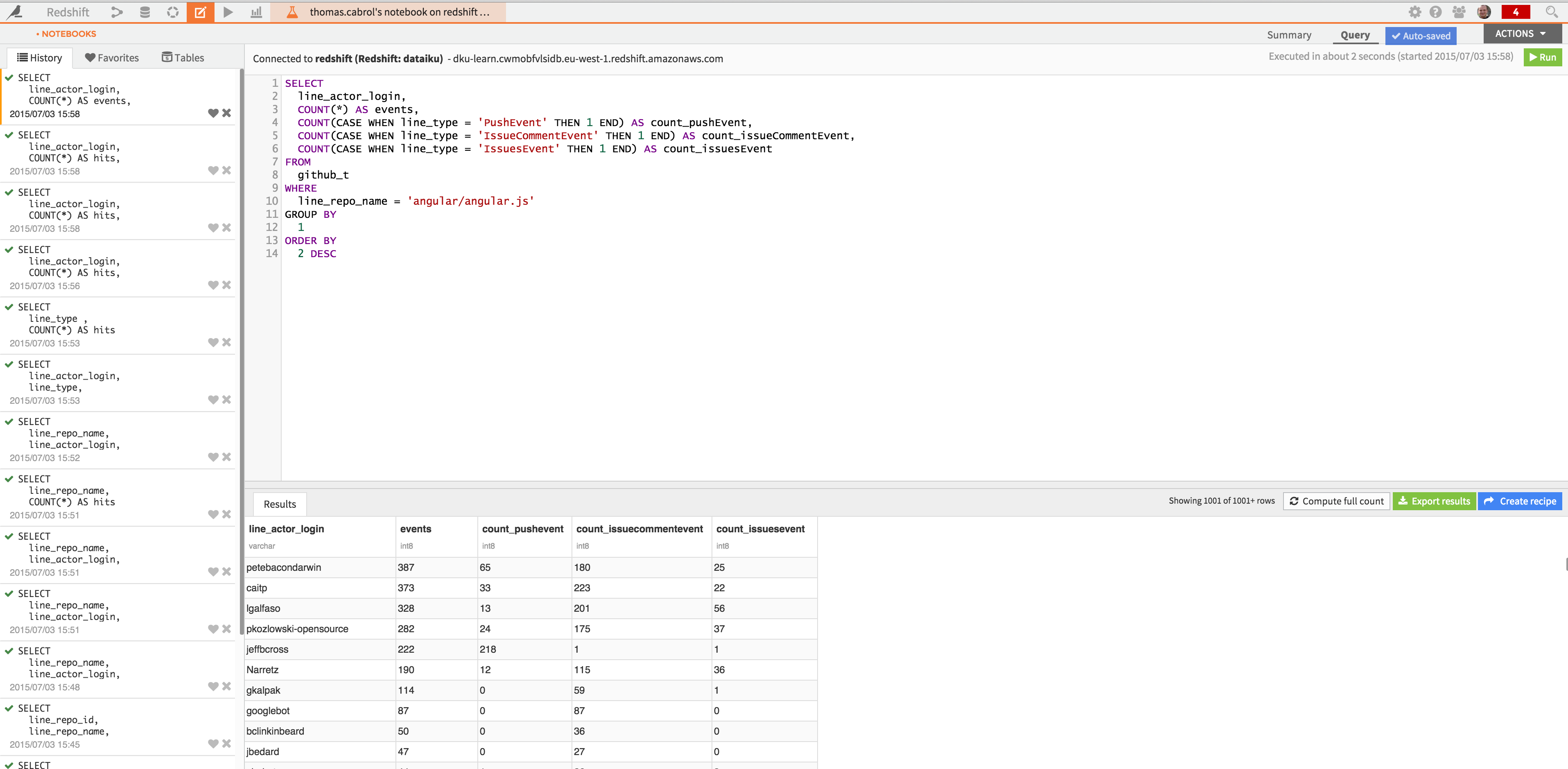
Task: Click the lab flask icon on notebook tab
Action: click(x=292, y=12)
